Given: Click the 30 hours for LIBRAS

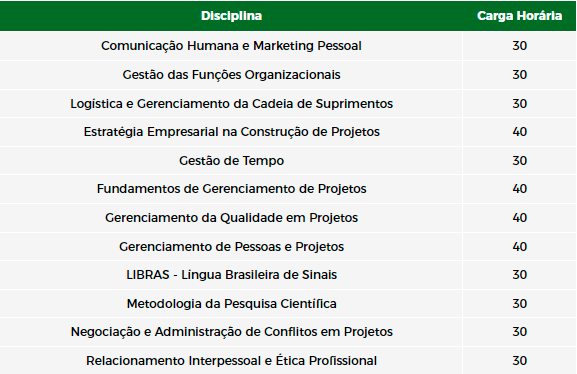Looking at the screenshot, I should click(x=520, y=275).
